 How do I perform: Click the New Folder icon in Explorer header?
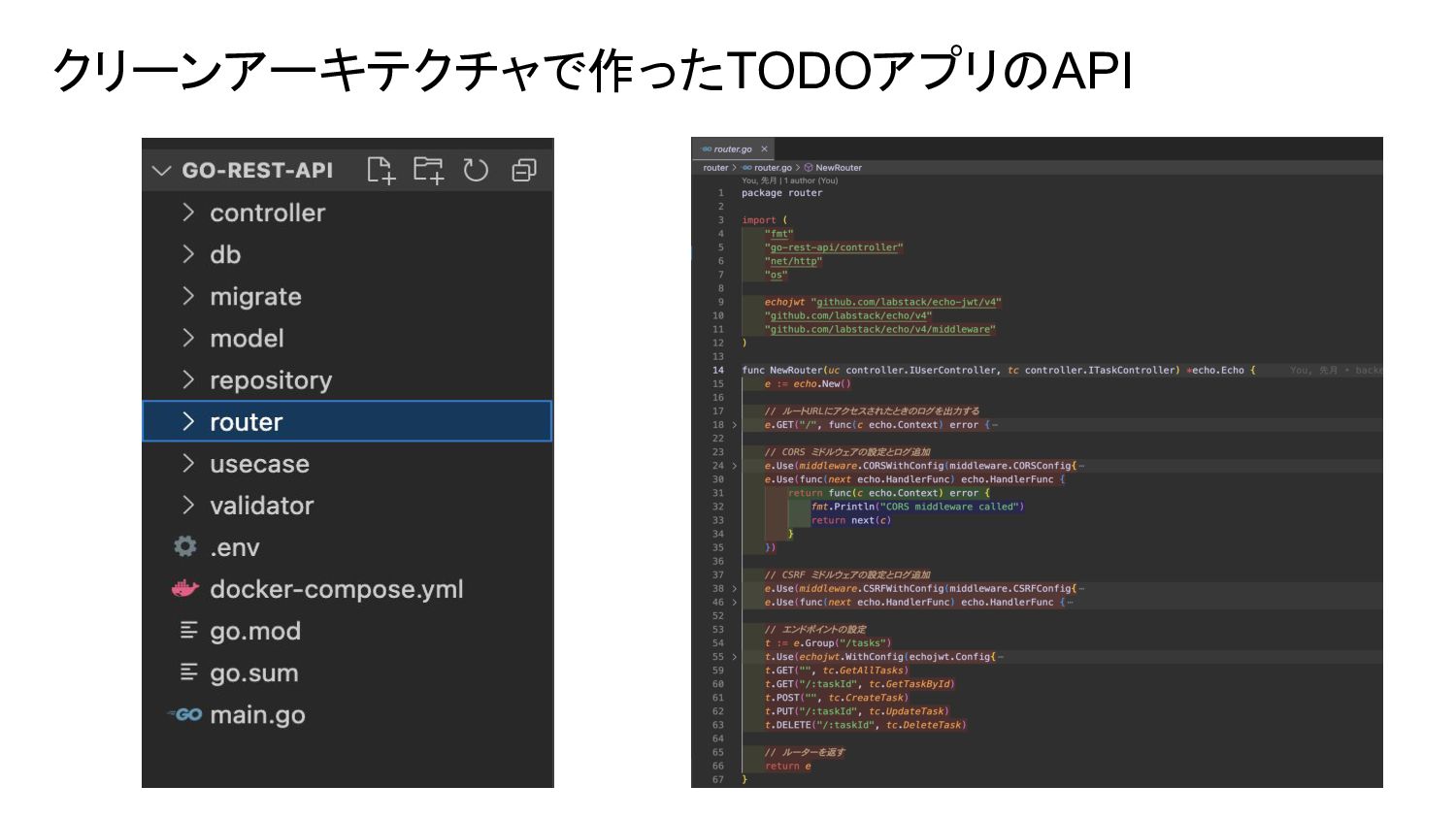(x=428, y=170)
